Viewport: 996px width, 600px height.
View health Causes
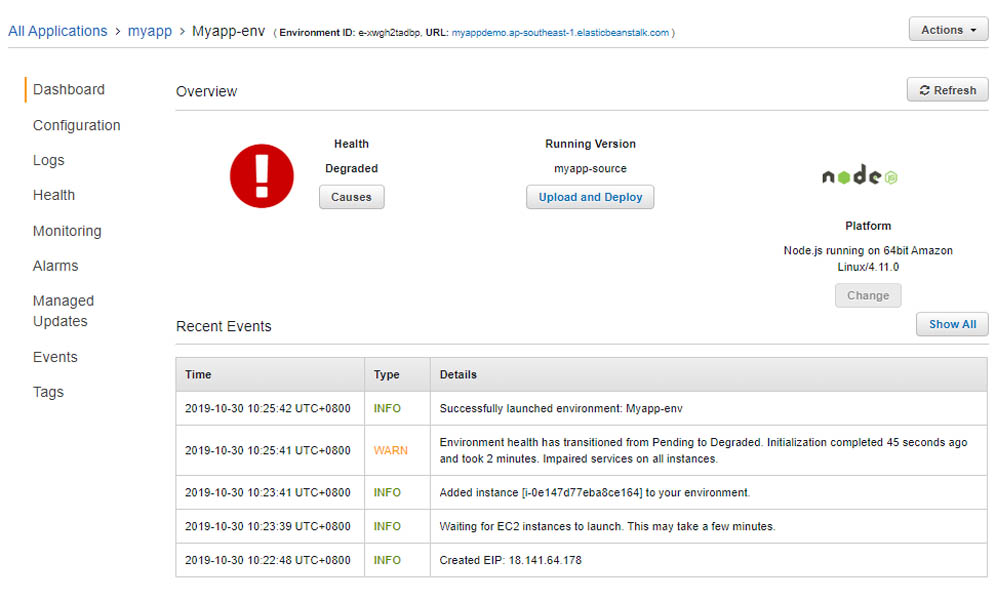(x=351, y=197)
